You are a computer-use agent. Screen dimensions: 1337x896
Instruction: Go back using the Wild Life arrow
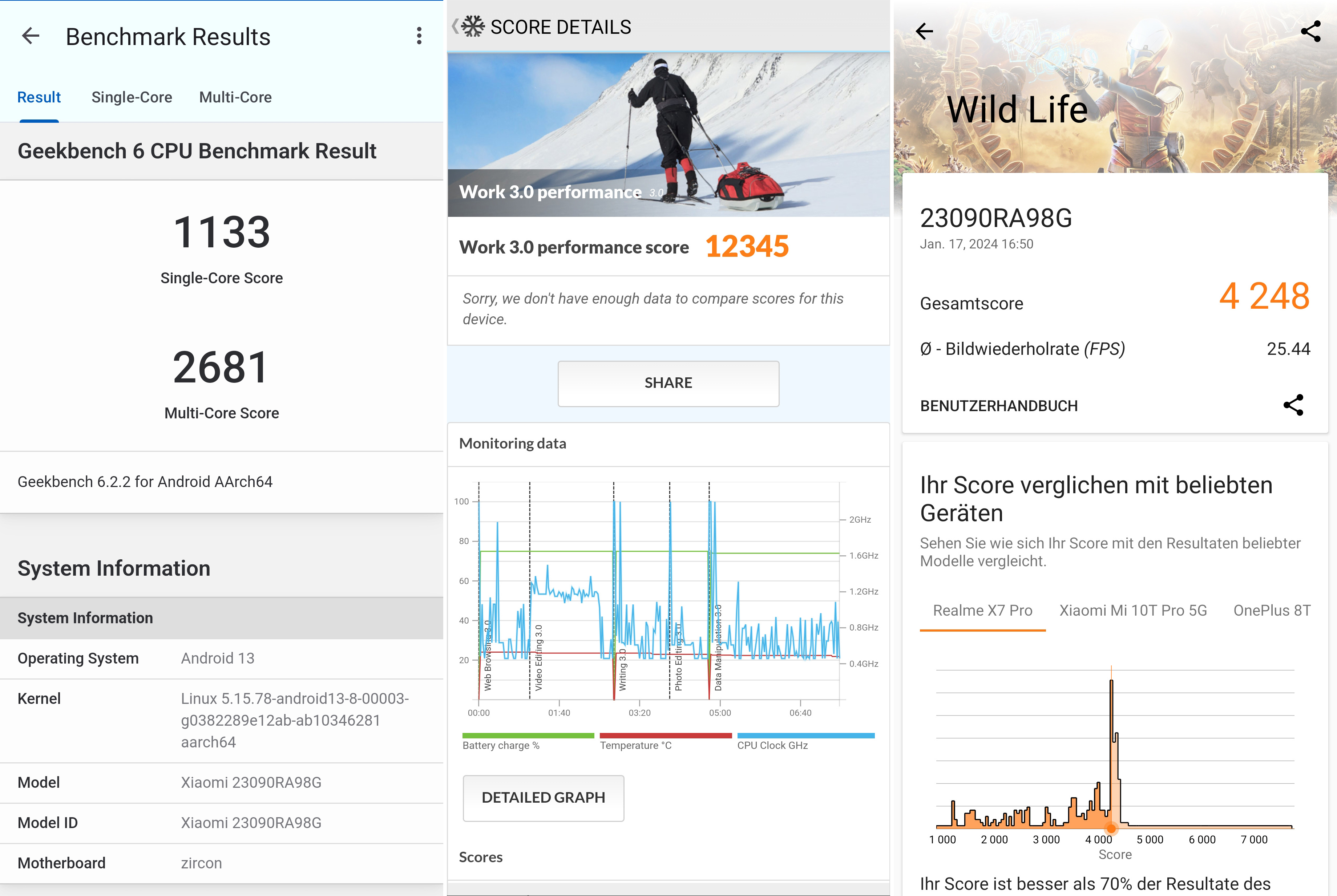point(924,32)
